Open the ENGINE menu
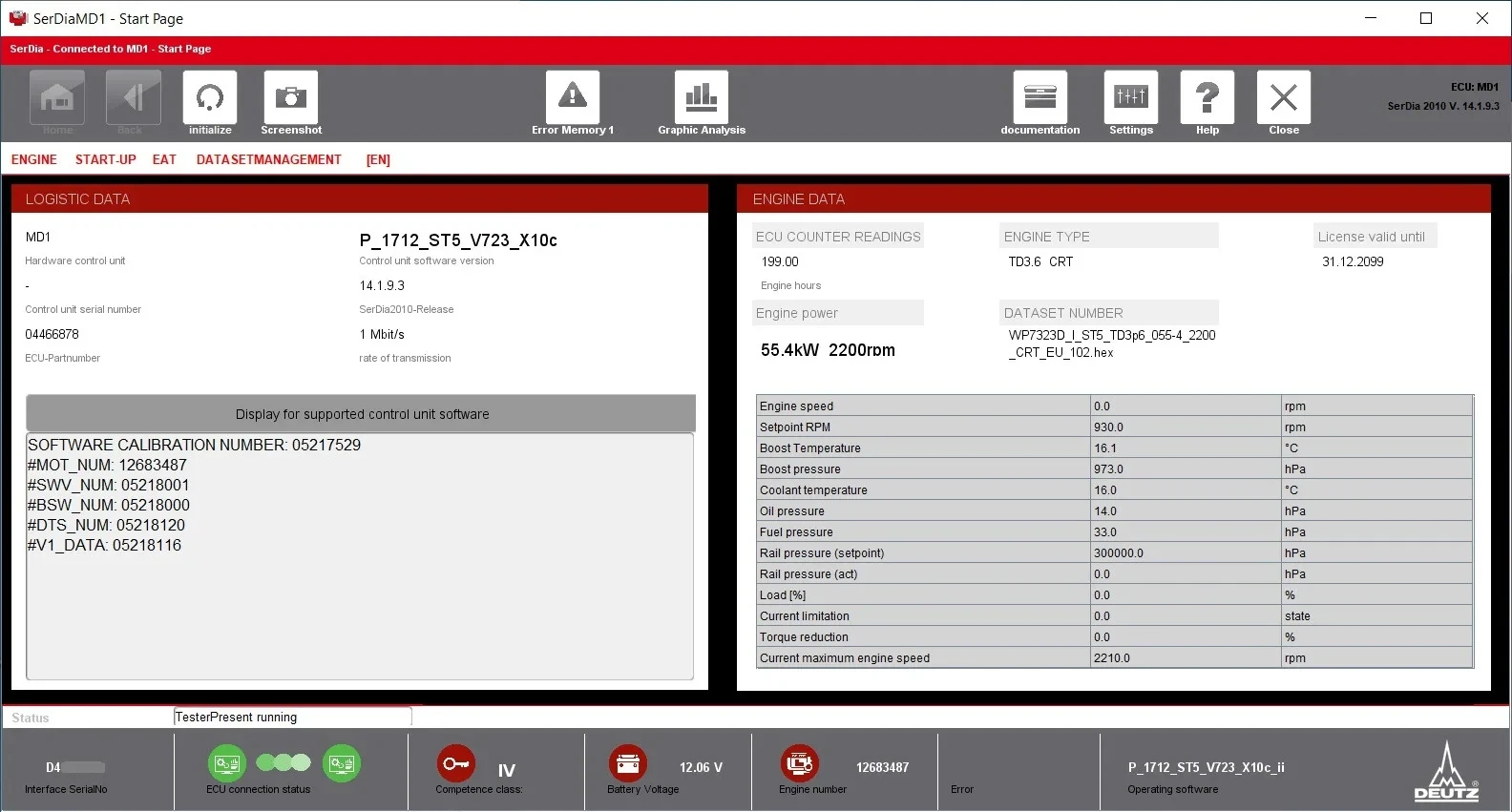The image size is (1512, 812). [x=34, y=159]
